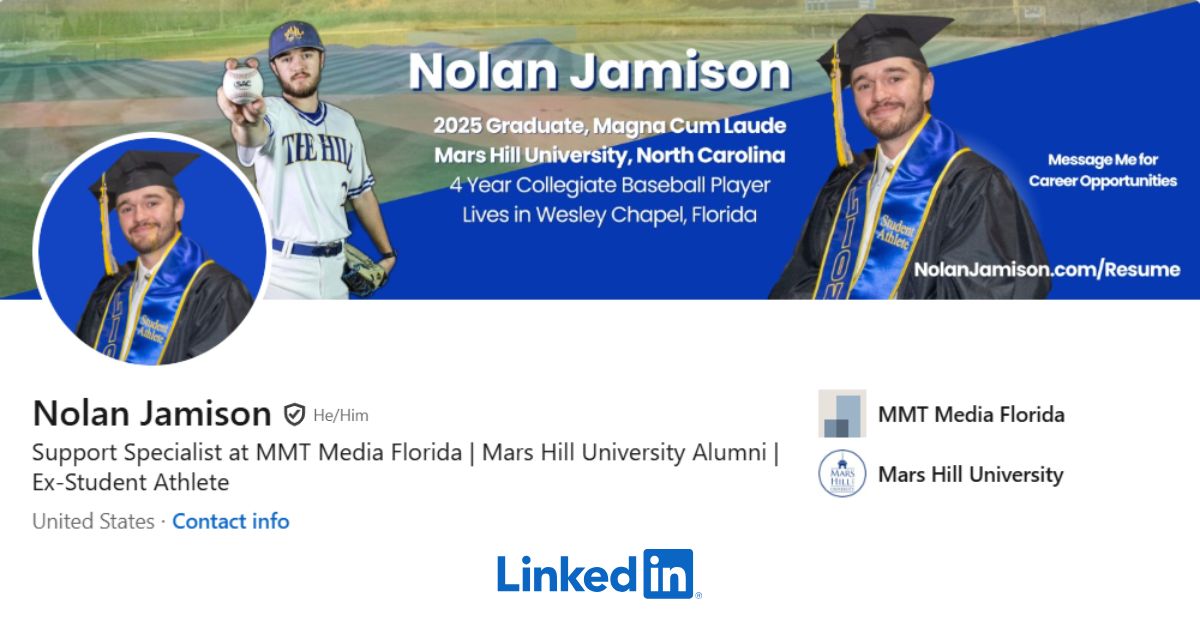The height and width of the screenshot is (630, 1200).
Task: Click the Lives in Wesley Chapel, Florida line
Action: point(609,214)
